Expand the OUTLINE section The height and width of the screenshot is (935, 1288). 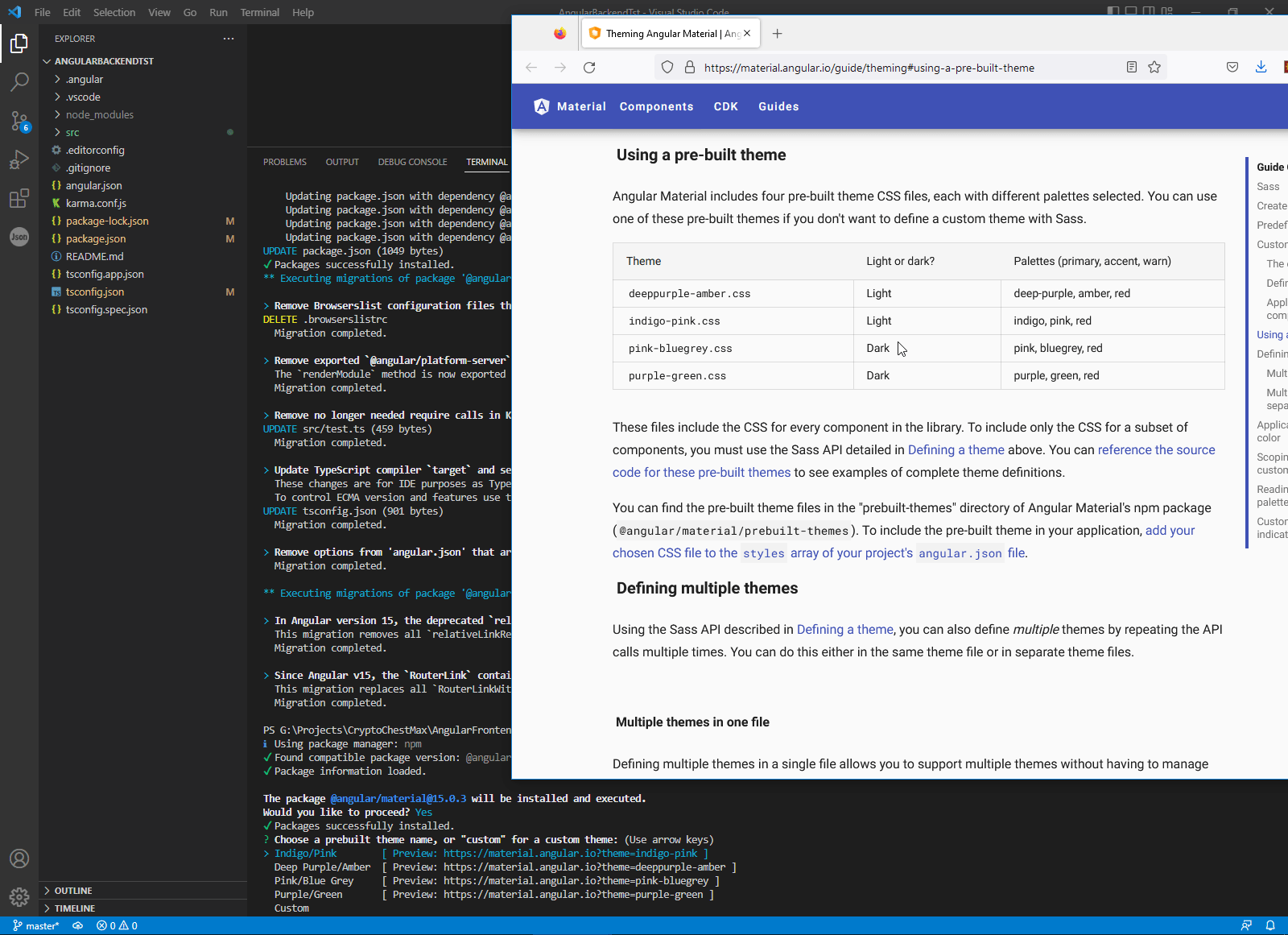pos(76,890)
